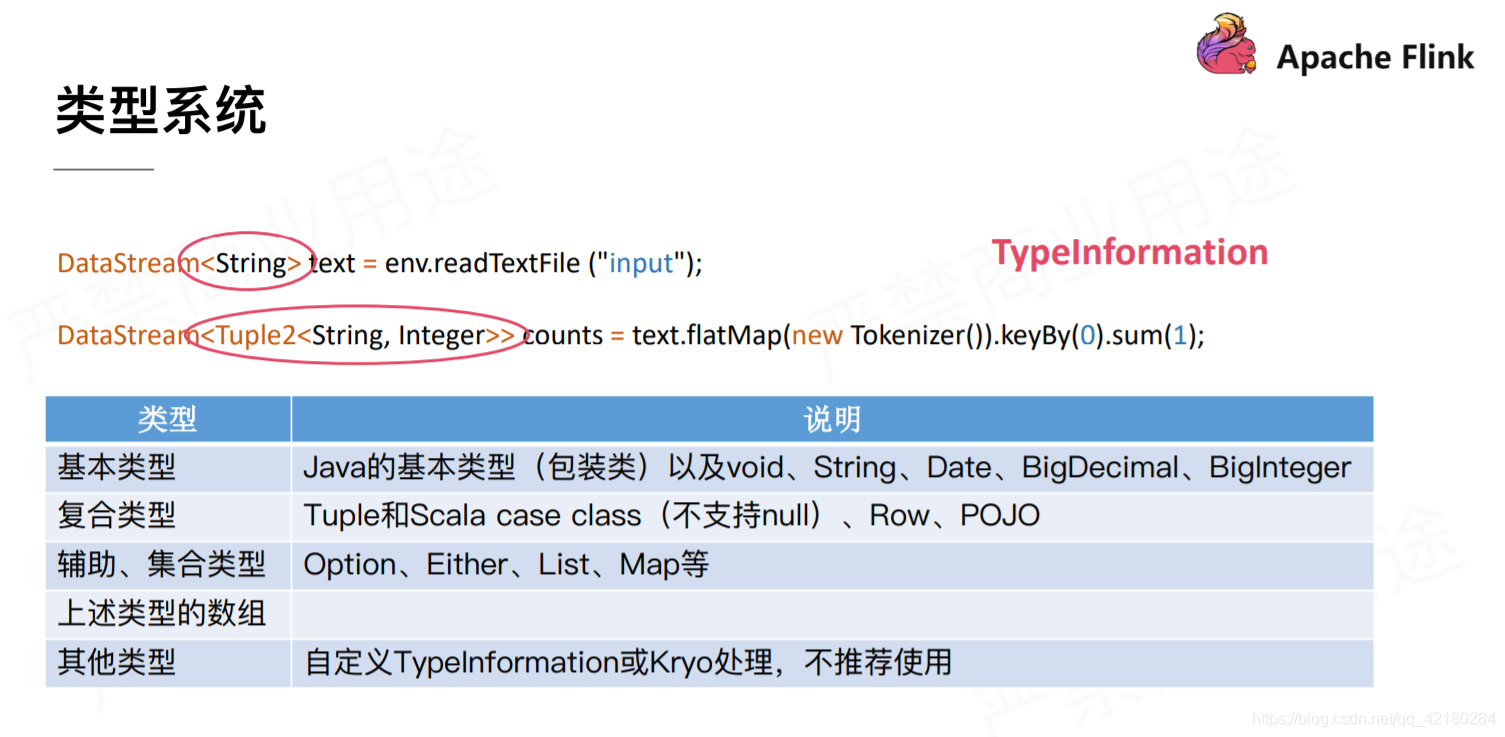Click the "Apache Flink" title text

[x=1375, y=57]
